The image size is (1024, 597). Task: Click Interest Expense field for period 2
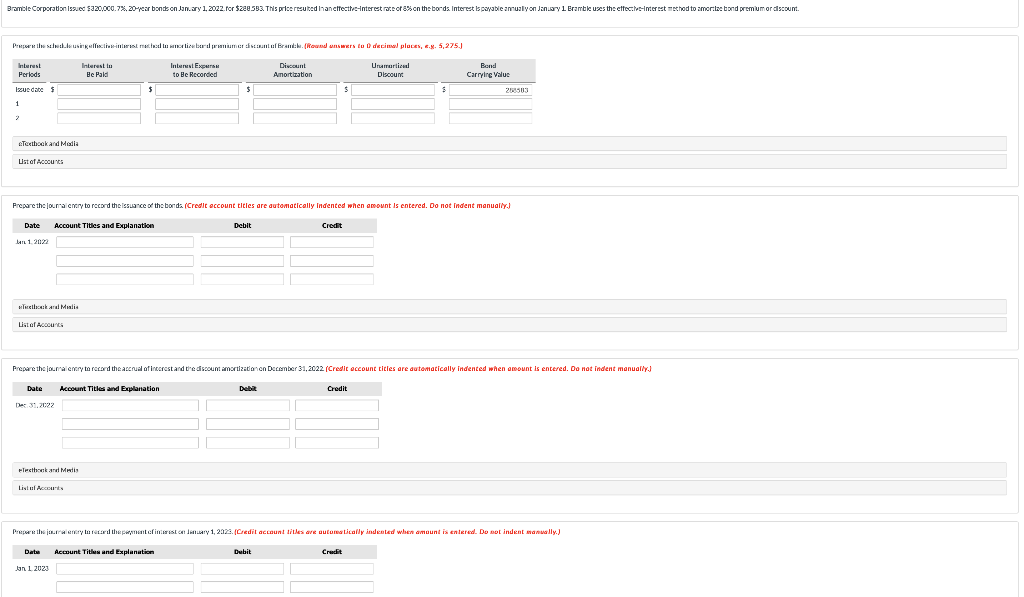pos(197,118)
